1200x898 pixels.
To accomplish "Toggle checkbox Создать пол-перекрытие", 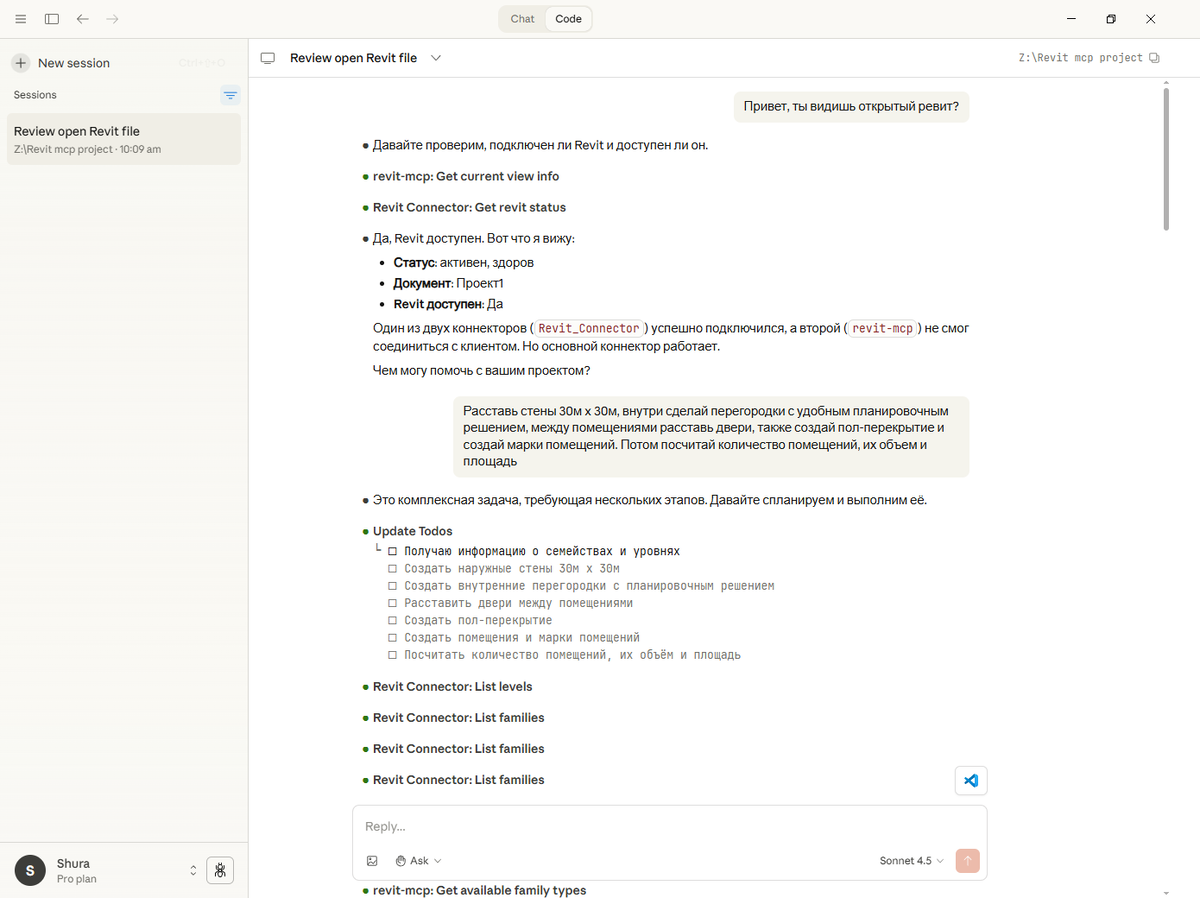I will pos(393,620).
